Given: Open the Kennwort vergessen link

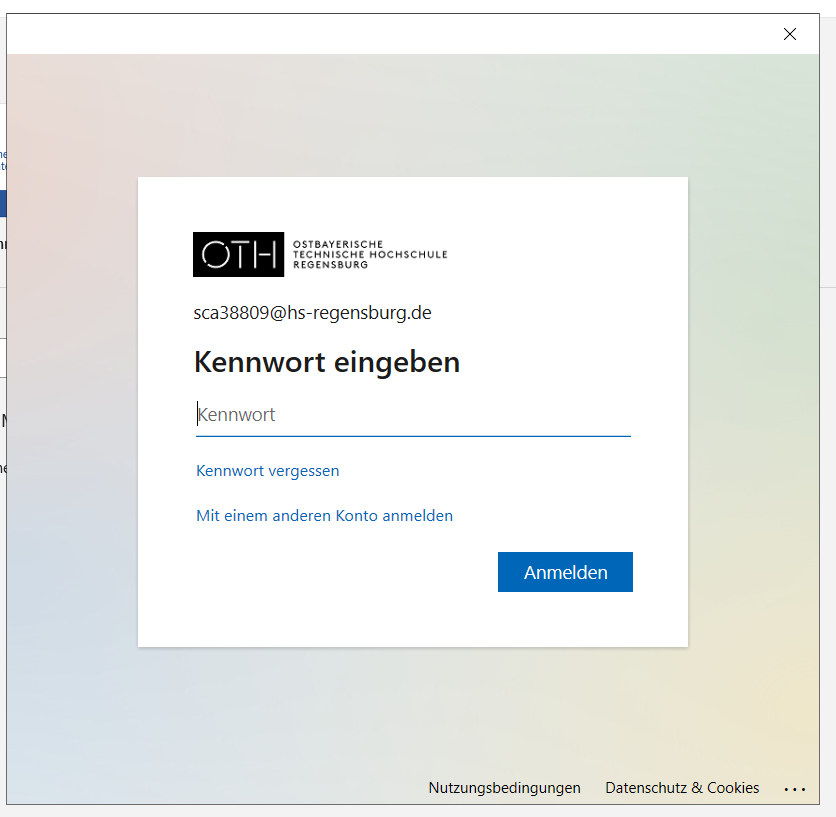Looking at the screenshot, I should pyautogui.click(x=268, y=470).
